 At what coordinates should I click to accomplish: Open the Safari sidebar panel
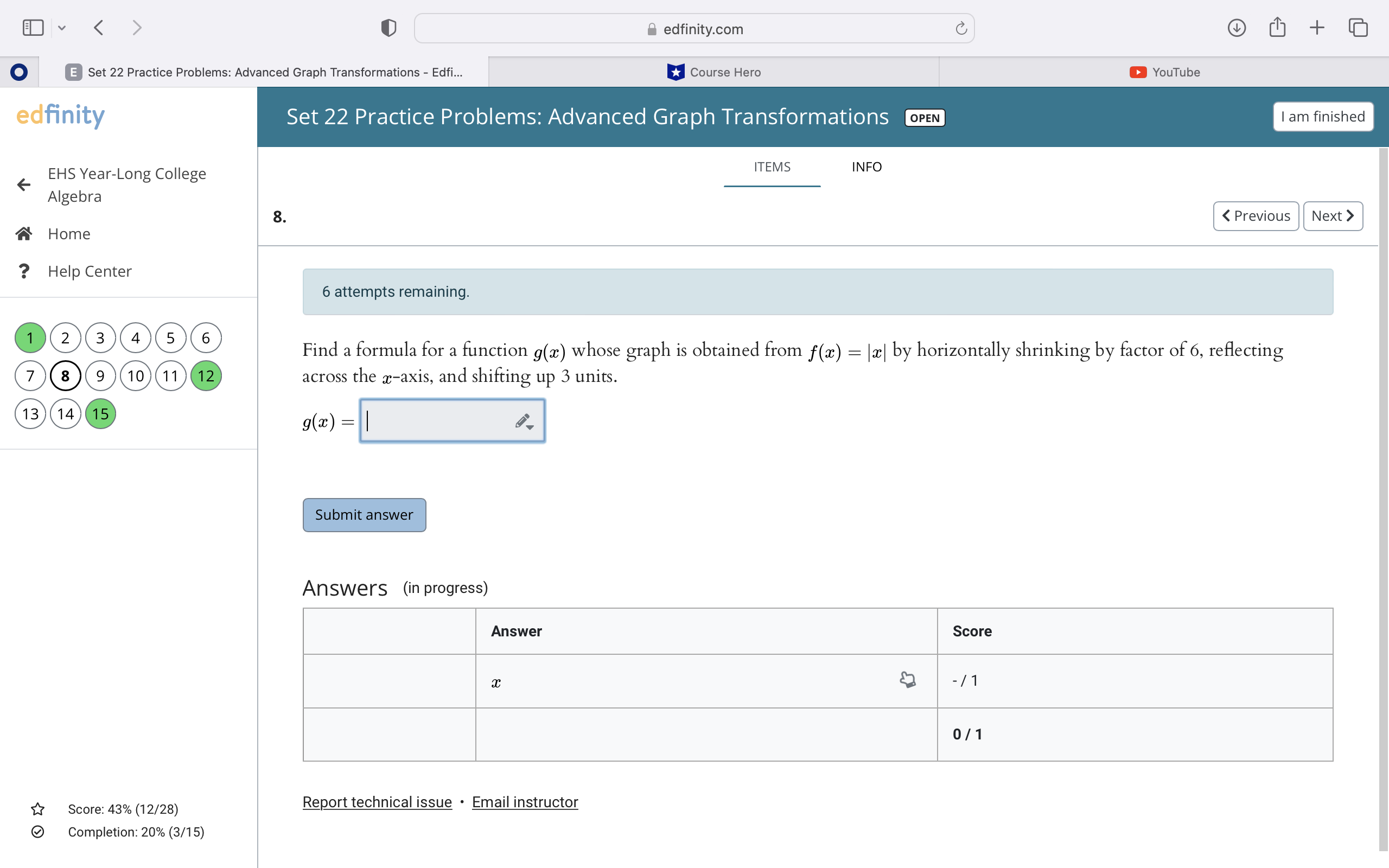33,27
